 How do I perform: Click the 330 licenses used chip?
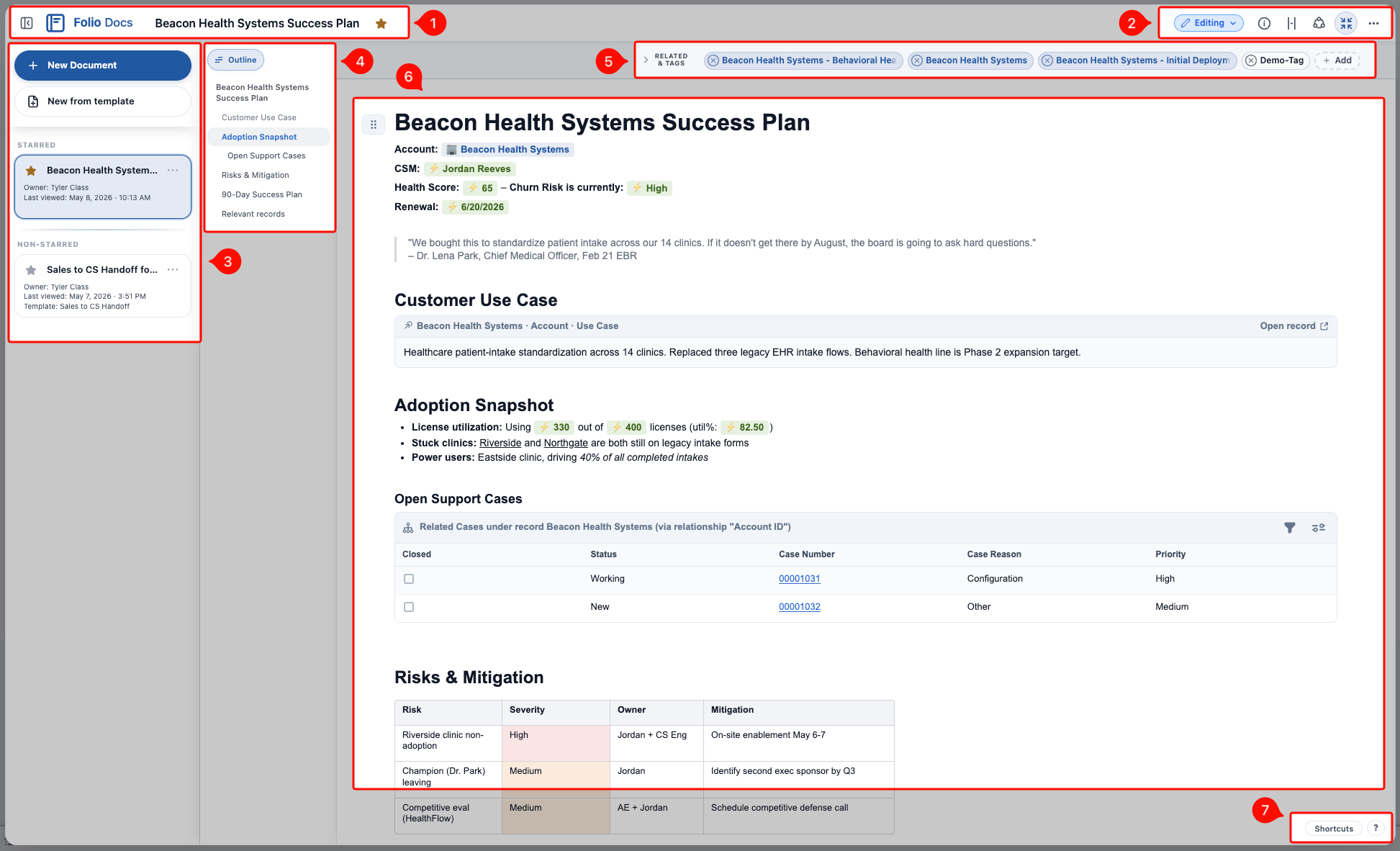click(554, 427)
